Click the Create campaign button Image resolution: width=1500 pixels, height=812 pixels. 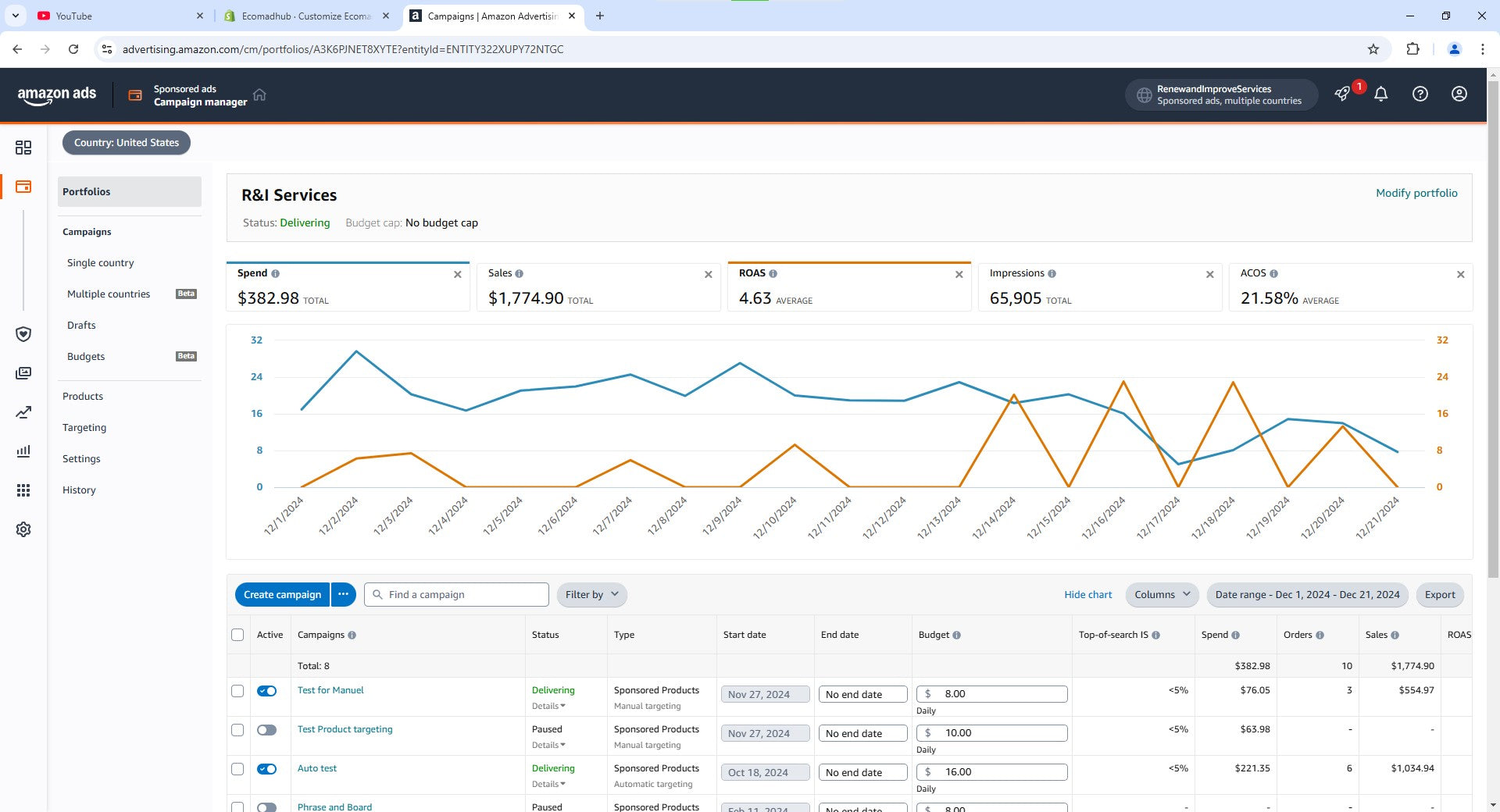tap(282, 595)
